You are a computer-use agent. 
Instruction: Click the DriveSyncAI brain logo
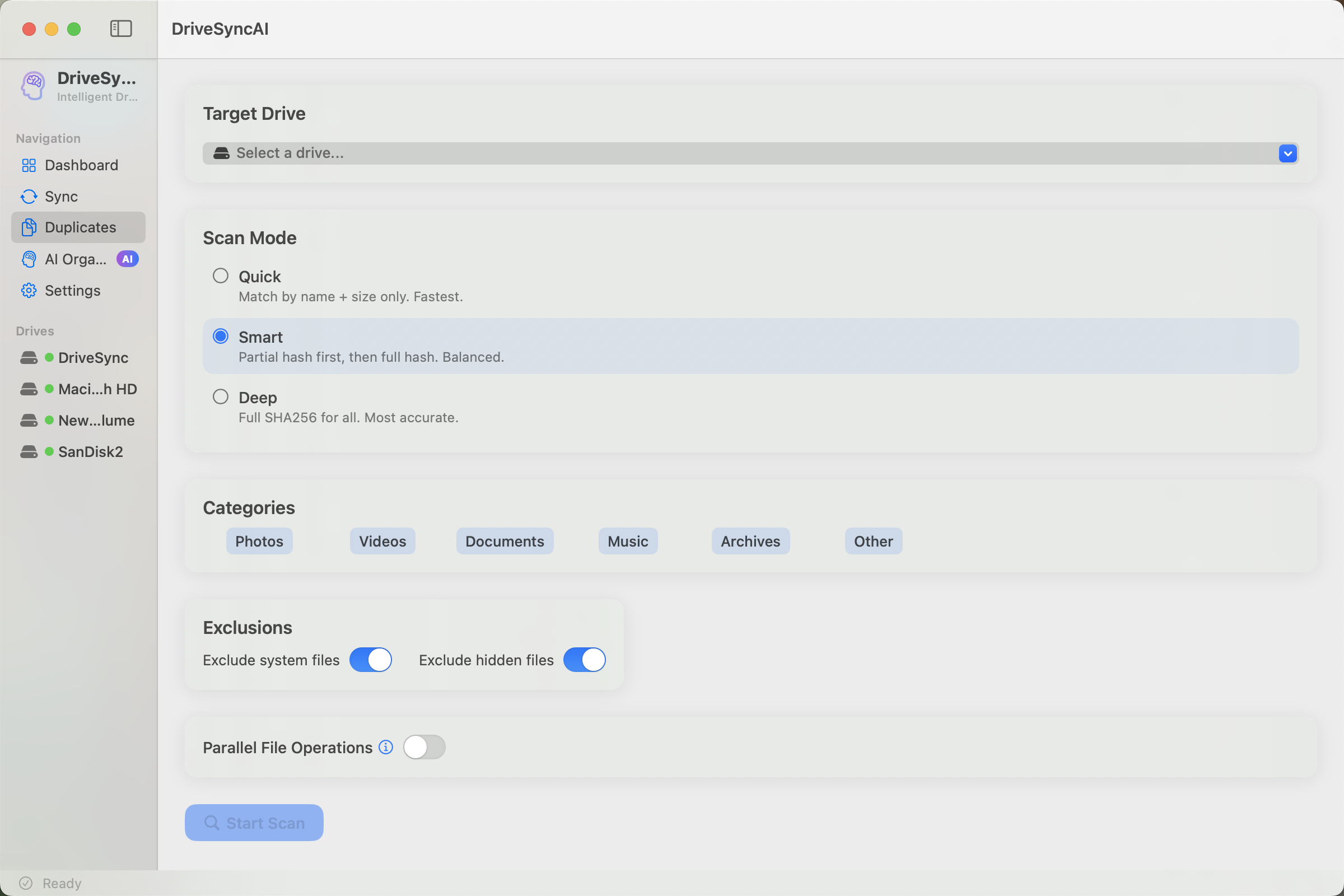[33, 86]
